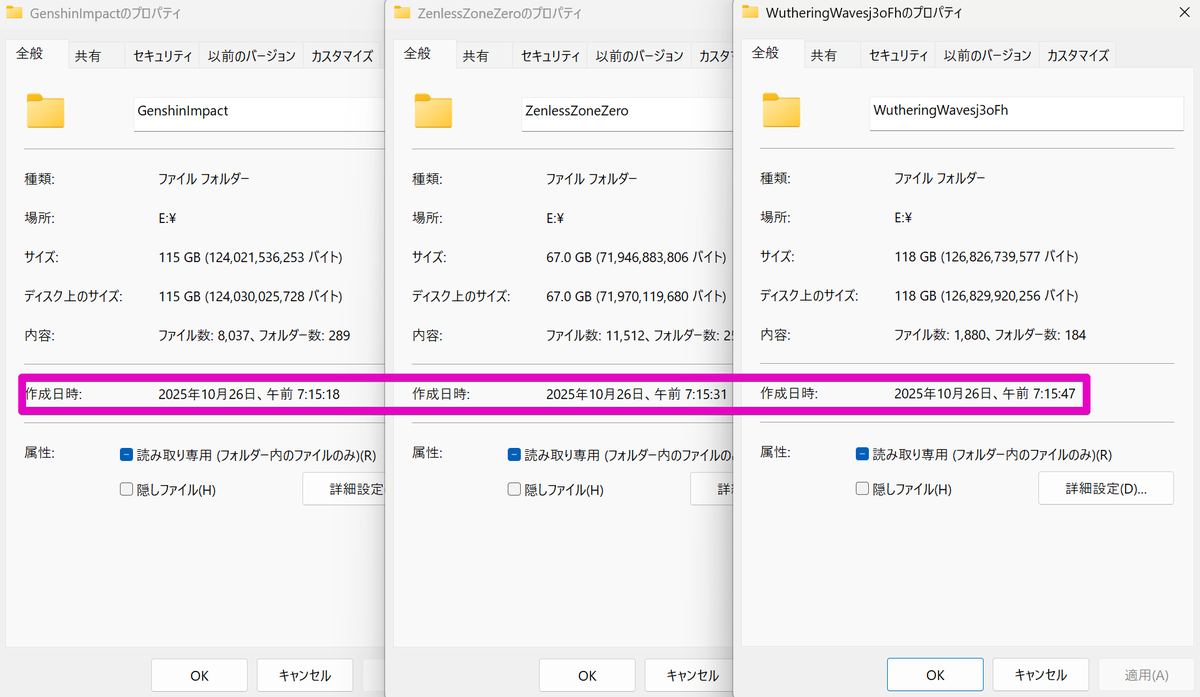Toggle 読み取り専用 in the GenshinImpact window
1200x697 pixels.
[x=126, y=454]
